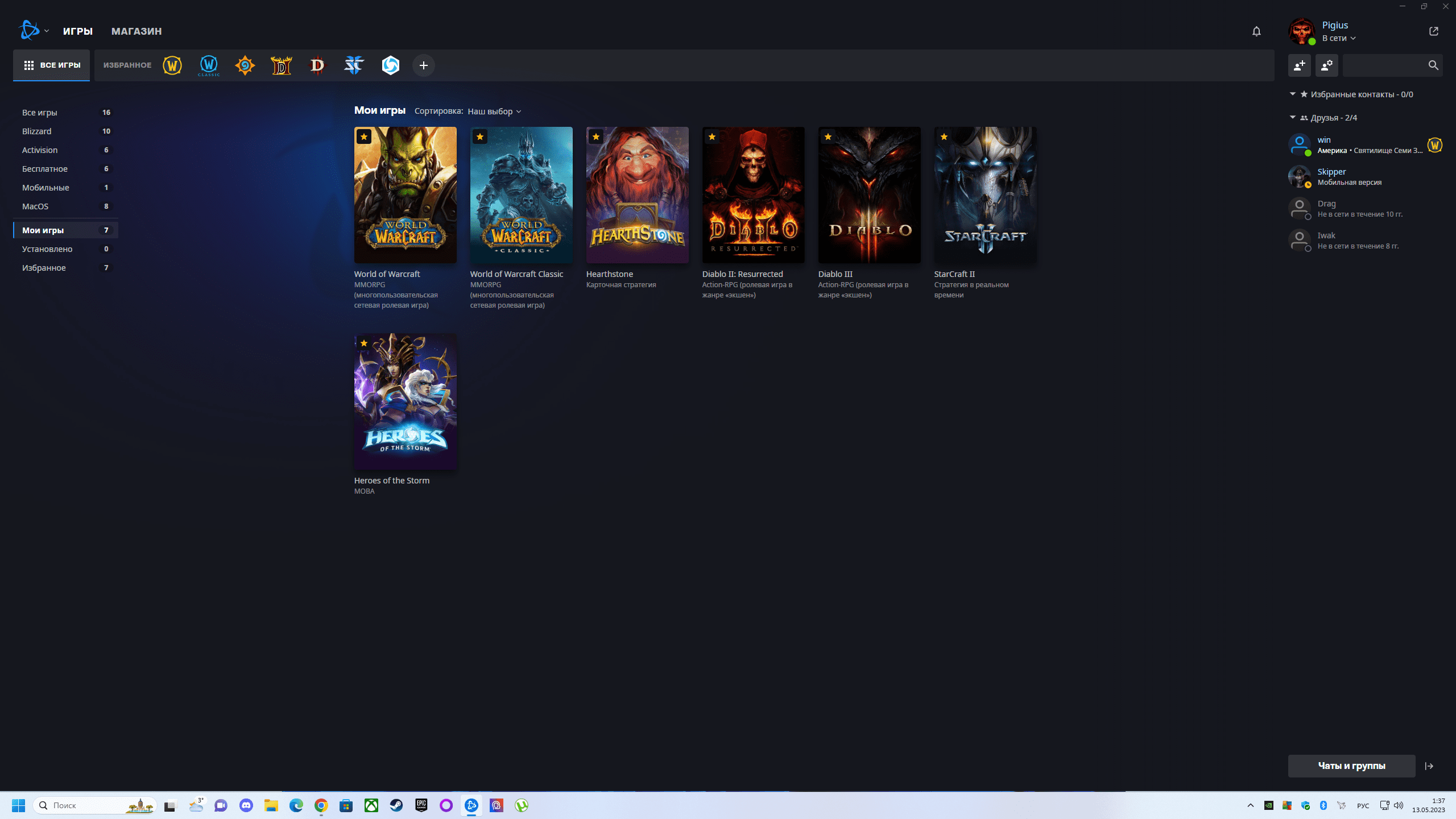Click the add favorite plus button
The width and height of the screenshot is (1456, 819).
click(x=423, y=65)
